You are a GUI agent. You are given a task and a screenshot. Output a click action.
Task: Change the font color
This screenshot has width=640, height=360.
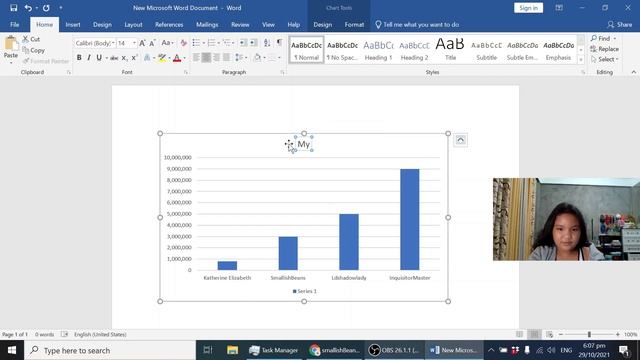click(177, 58)
